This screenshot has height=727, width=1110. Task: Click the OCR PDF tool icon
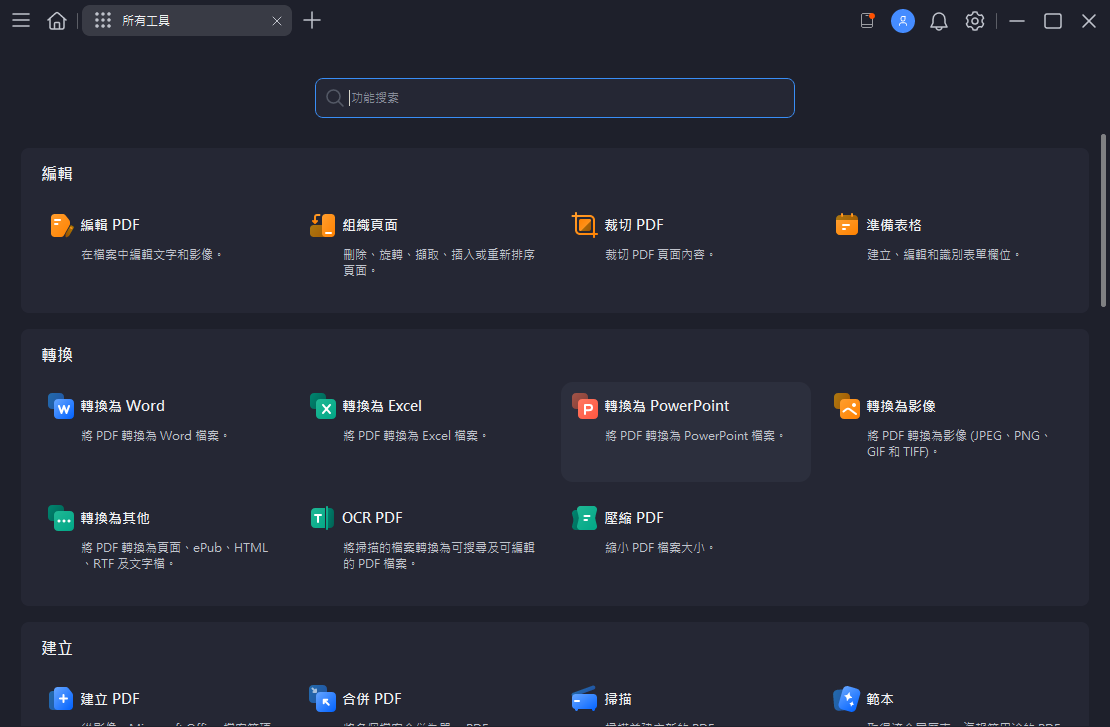[x=323, y=518]
